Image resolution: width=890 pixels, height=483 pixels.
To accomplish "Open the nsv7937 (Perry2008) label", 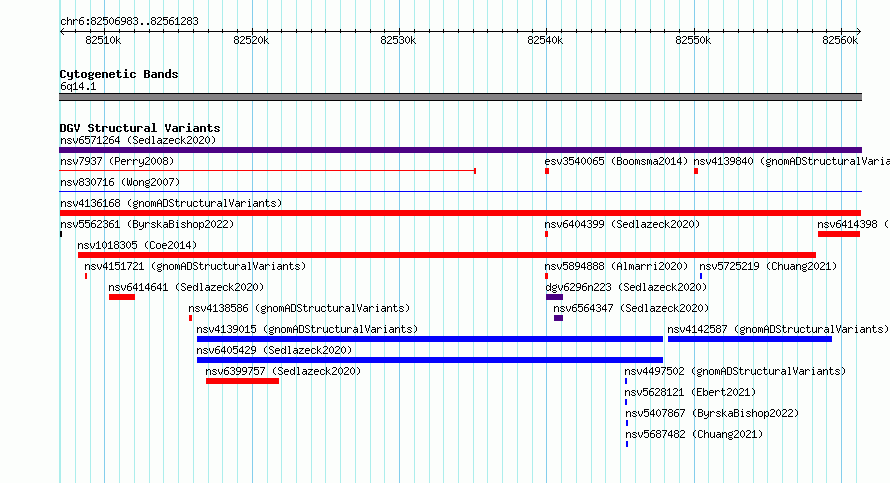I will click(x=117, y=161).
